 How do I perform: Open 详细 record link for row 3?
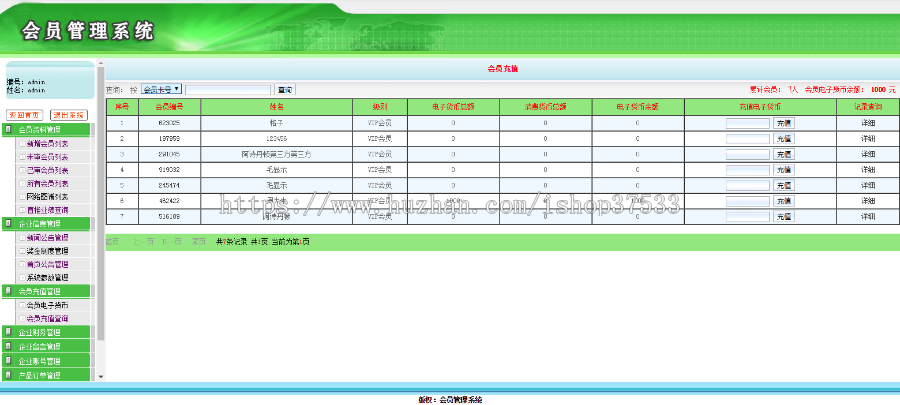tap(868, 154)
